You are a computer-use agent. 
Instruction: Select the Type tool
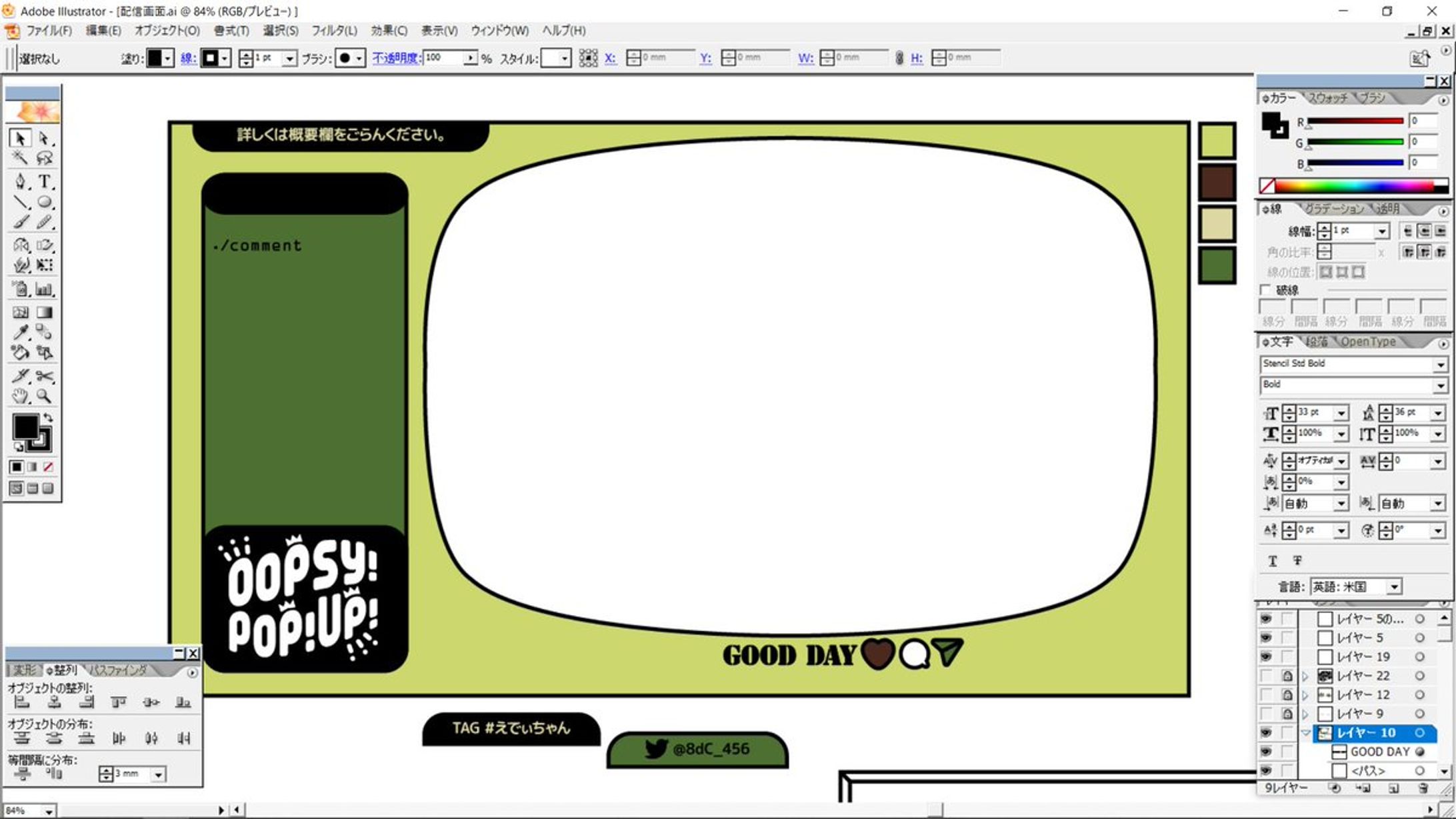pos(44,181)
